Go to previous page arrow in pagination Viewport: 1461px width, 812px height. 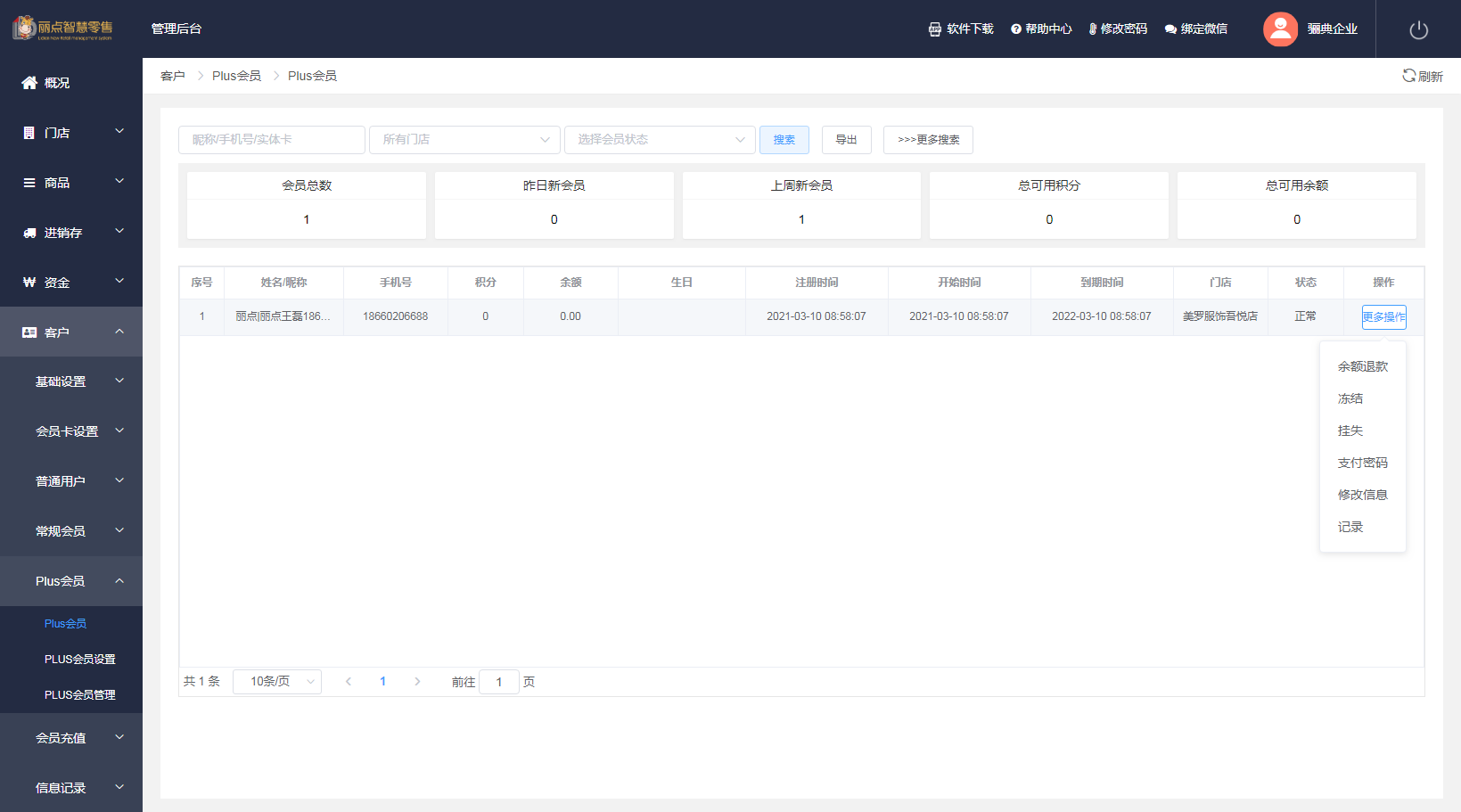(349, 682)
